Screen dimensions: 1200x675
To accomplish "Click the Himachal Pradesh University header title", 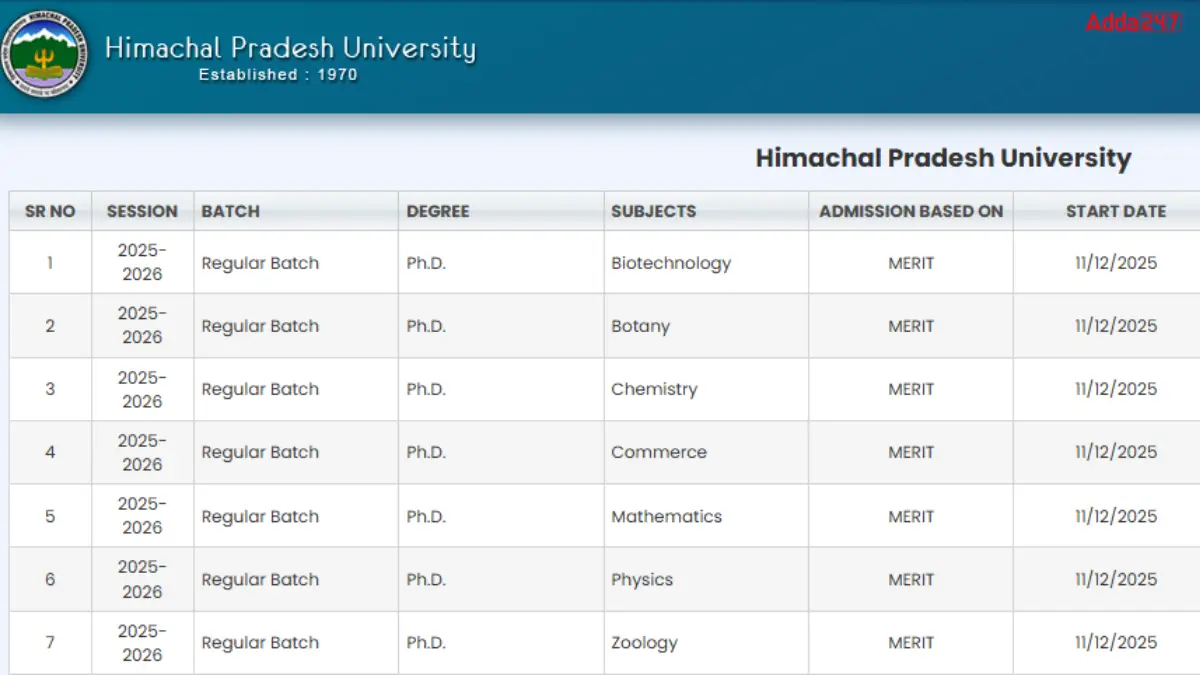I will 290,49.
